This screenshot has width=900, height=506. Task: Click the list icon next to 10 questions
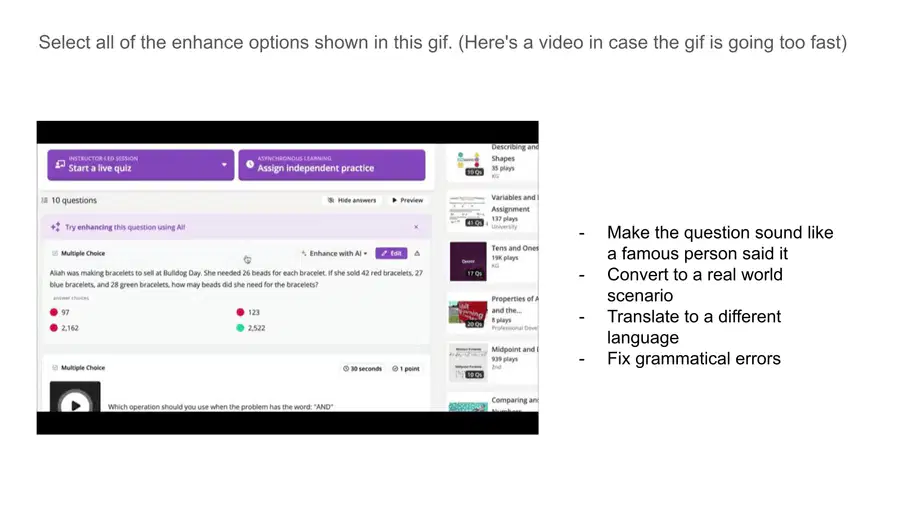tap(44, 200)
